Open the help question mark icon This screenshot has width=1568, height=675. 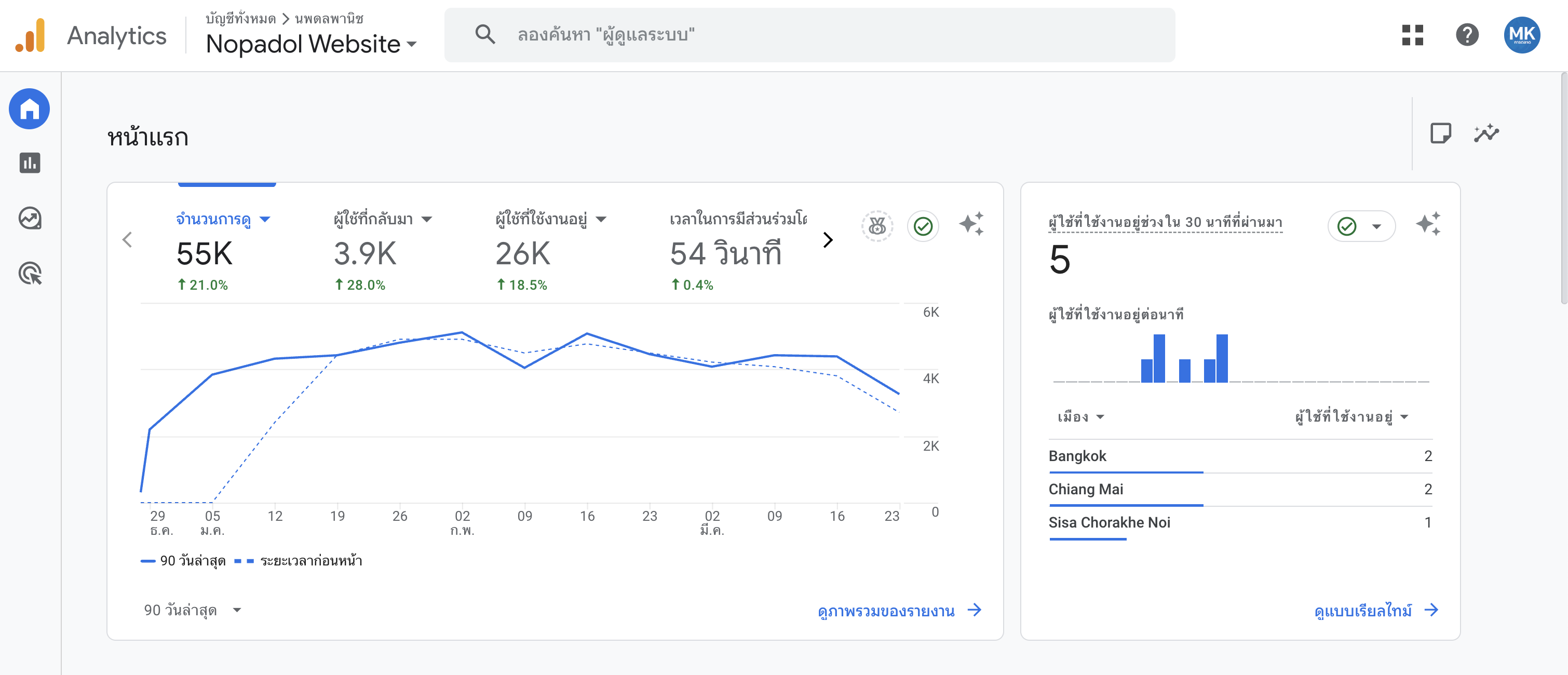pos(1467,35)
